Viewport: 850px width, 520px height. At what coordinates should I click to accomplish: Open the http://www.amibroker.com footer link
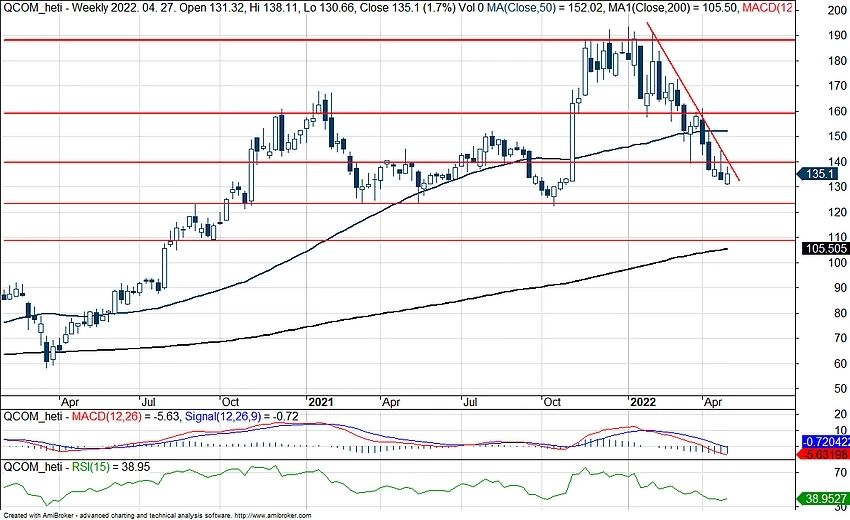(x=273, y=515)
